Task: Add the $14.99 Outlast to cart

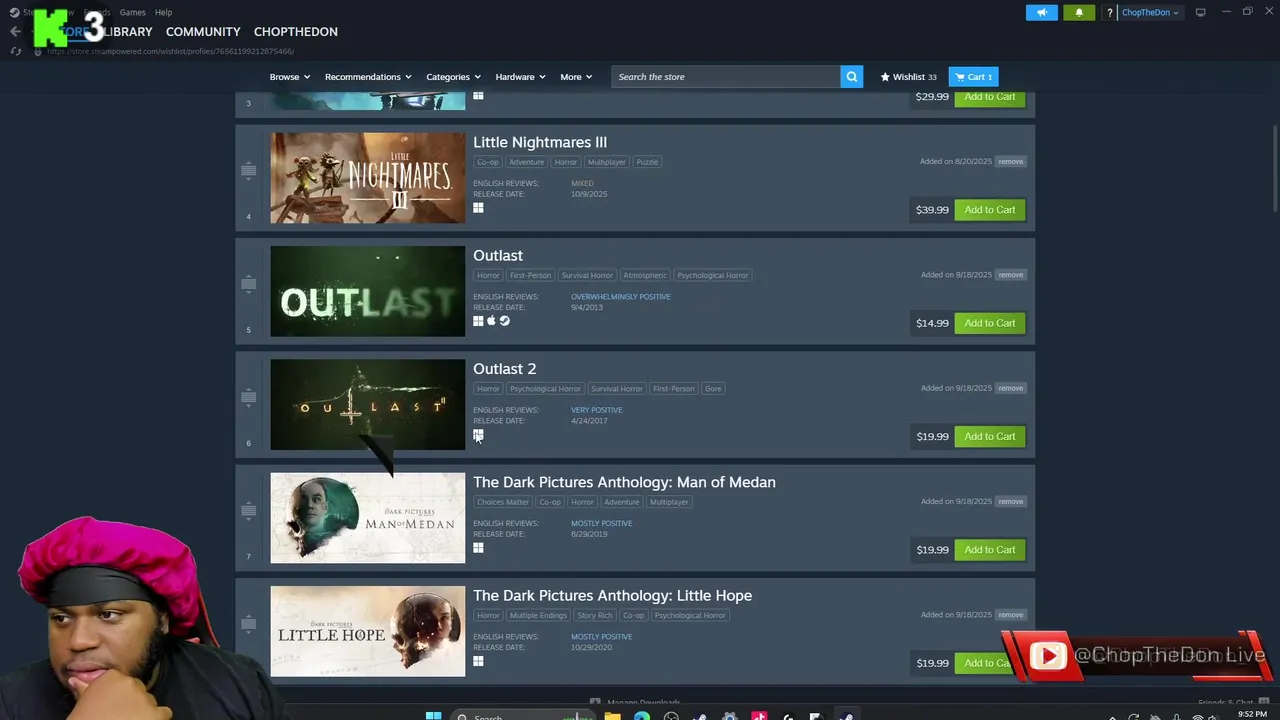Action: (989, 323)
